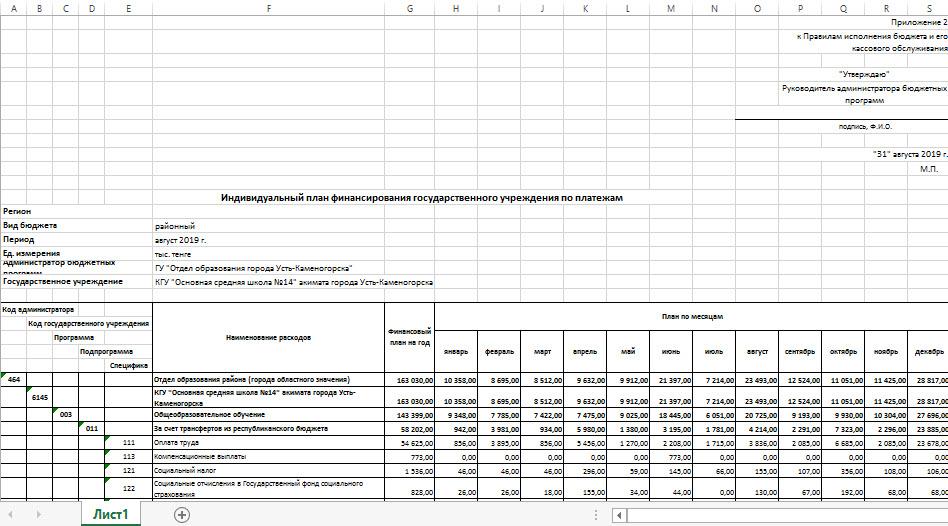Image resolution: width=948 pixels, height=526 pixels.
Task: Select cell with август 2019 г. period
Action: click(x=180, y=240)
